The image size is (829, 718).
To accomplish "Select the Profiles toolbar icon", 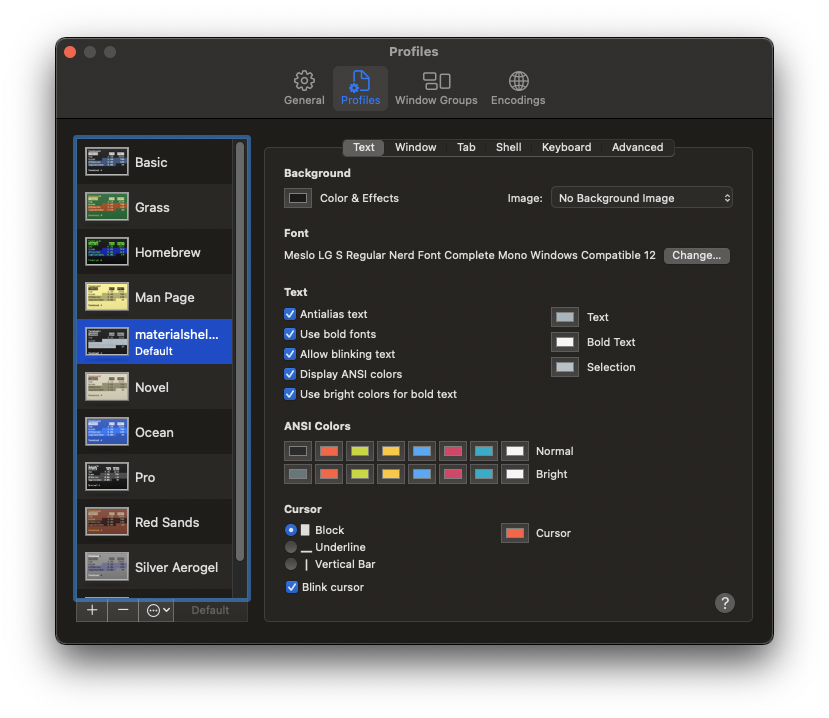I will coord(360,88).
